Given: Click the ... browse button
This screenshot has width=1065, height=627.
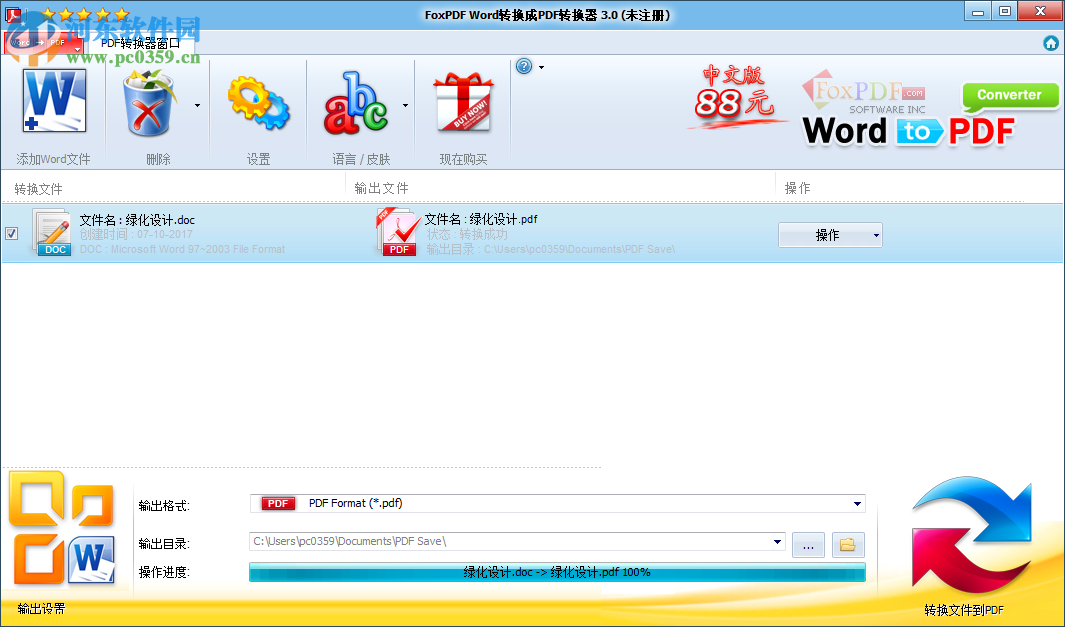Looking at the screenshot, I should coord(808,545).
